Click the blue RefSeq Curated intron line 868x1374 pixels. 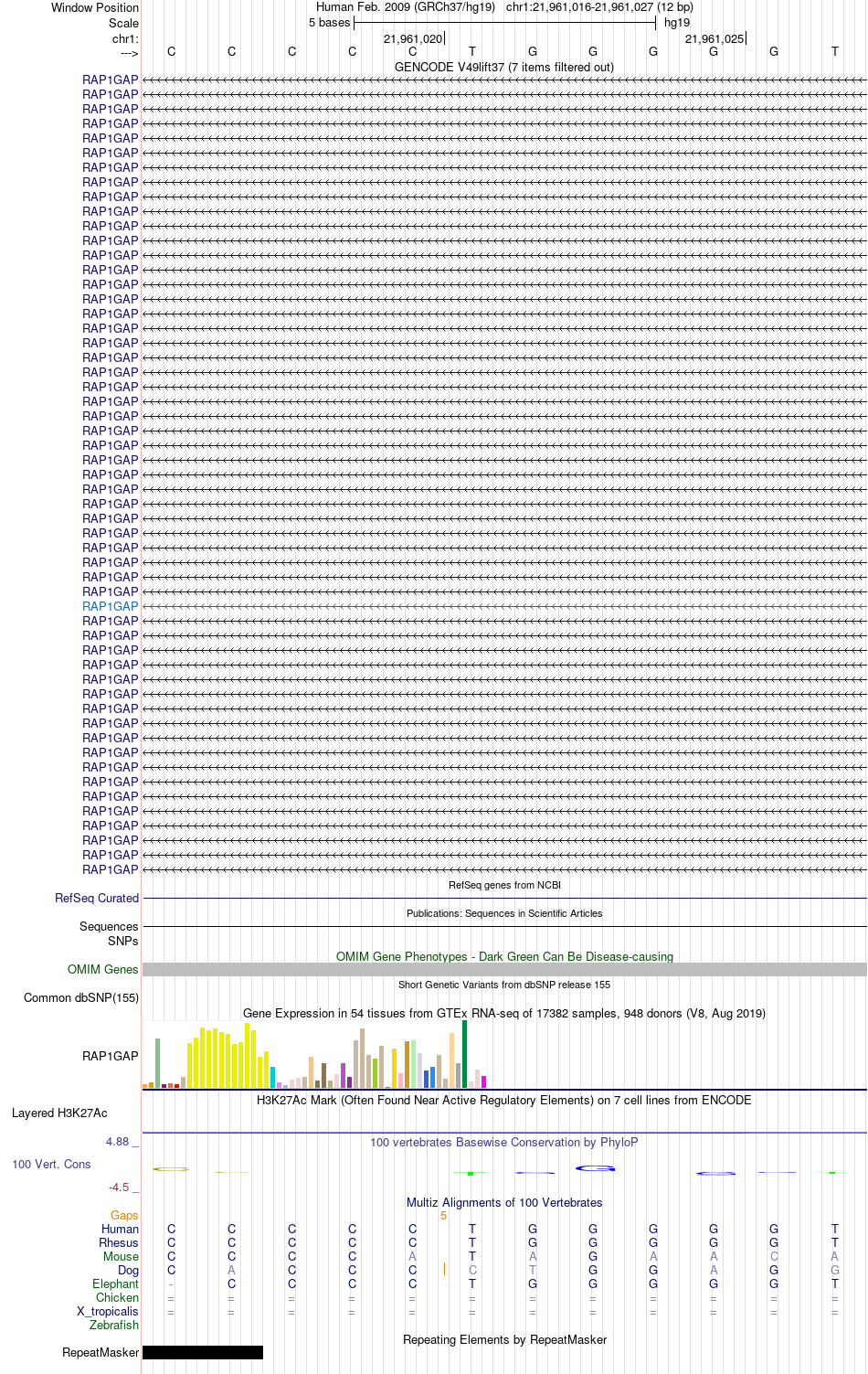504,899
